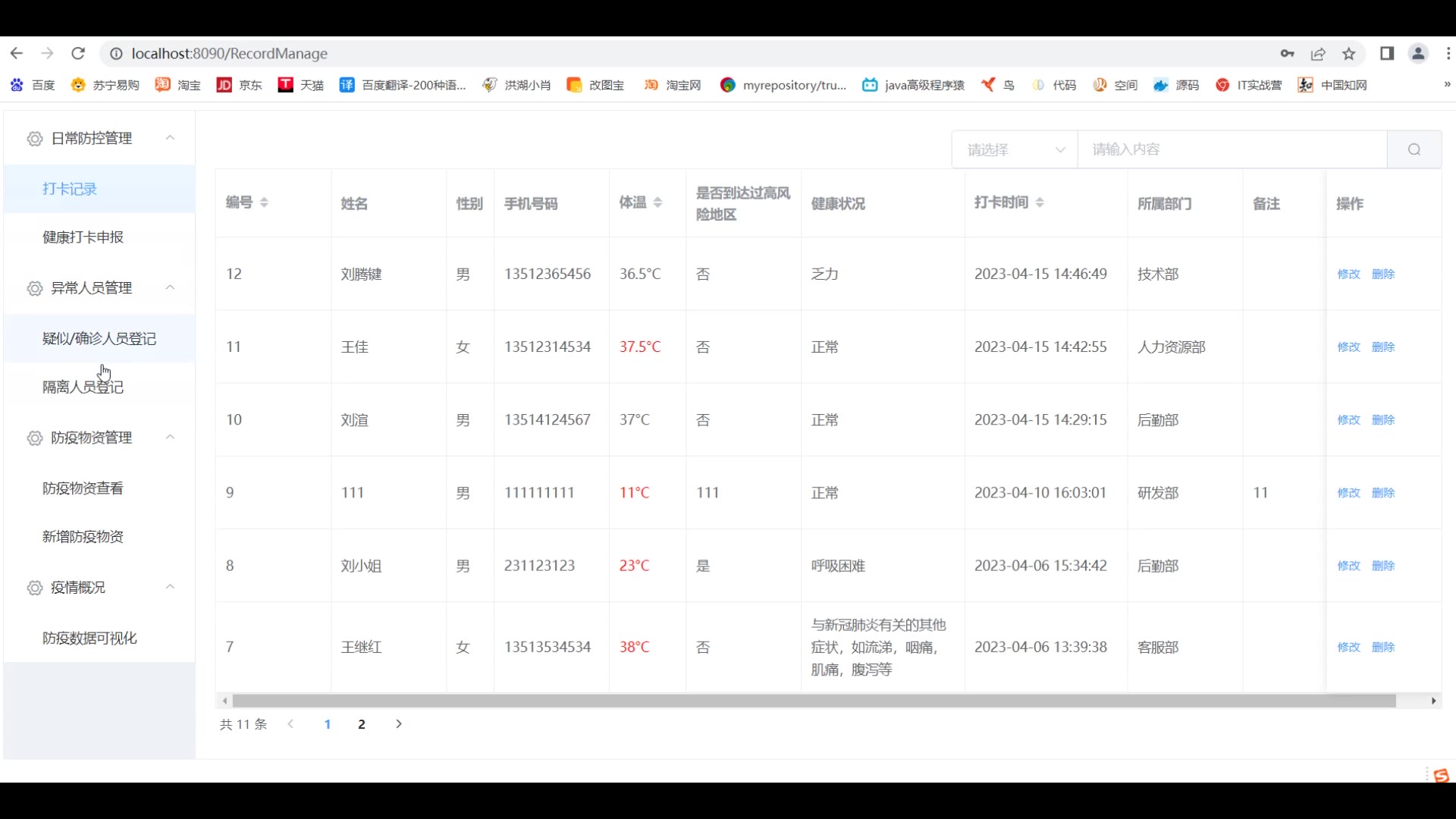The image size is (1456, 819).
Task: Collapse the 异常人员管理 menu group
Action: pyautogui.click(x=170, y=287)
